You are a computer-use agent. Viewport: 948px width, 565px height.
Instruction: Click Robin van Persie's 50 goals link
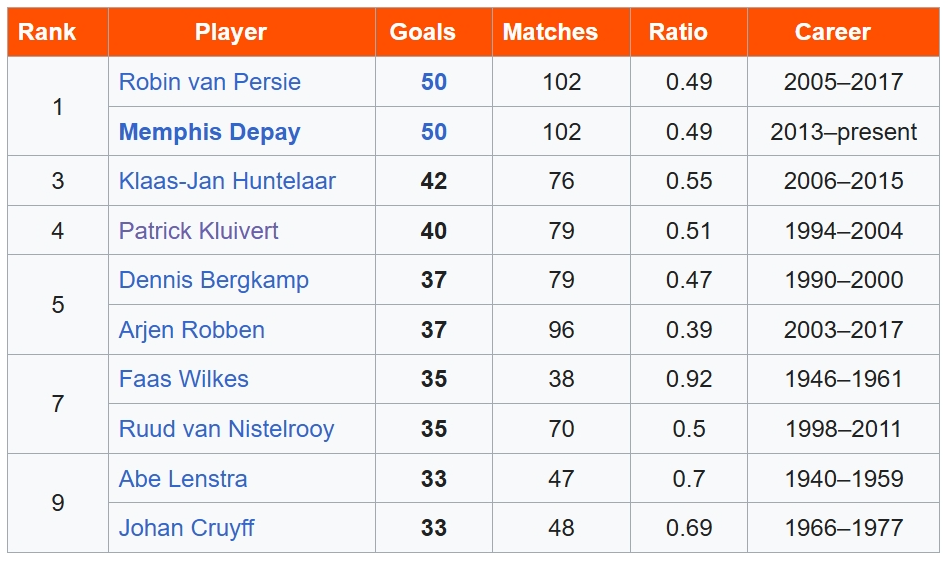pos(433,82)
